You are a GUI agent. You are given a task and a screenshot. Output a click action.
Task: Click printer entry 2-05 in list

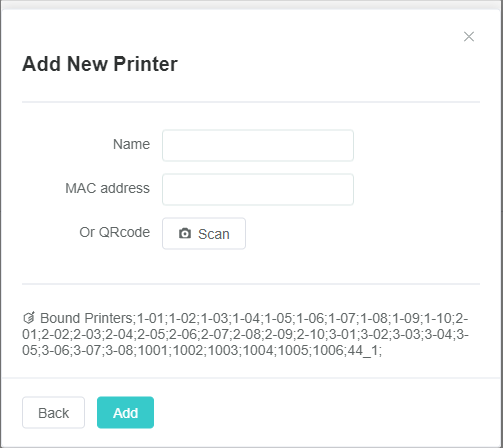[151, 334]
